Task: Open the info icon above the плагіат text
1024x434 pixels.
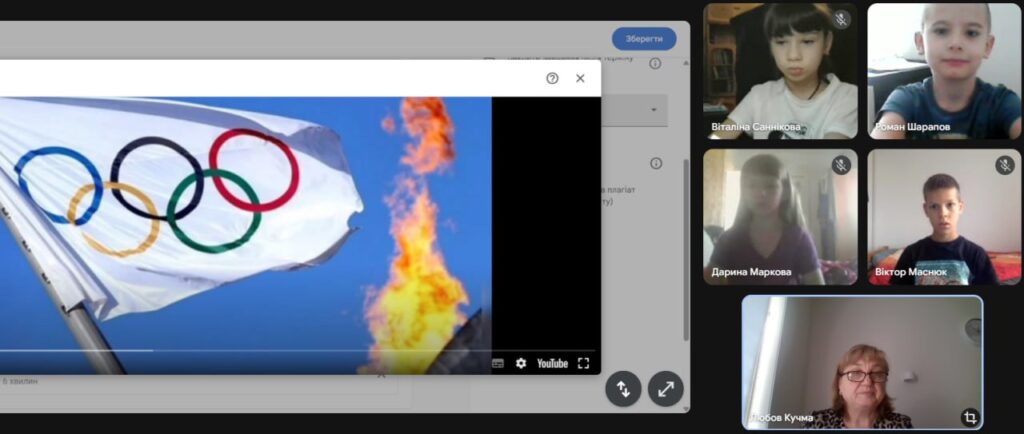Action: tap(656, 163)
